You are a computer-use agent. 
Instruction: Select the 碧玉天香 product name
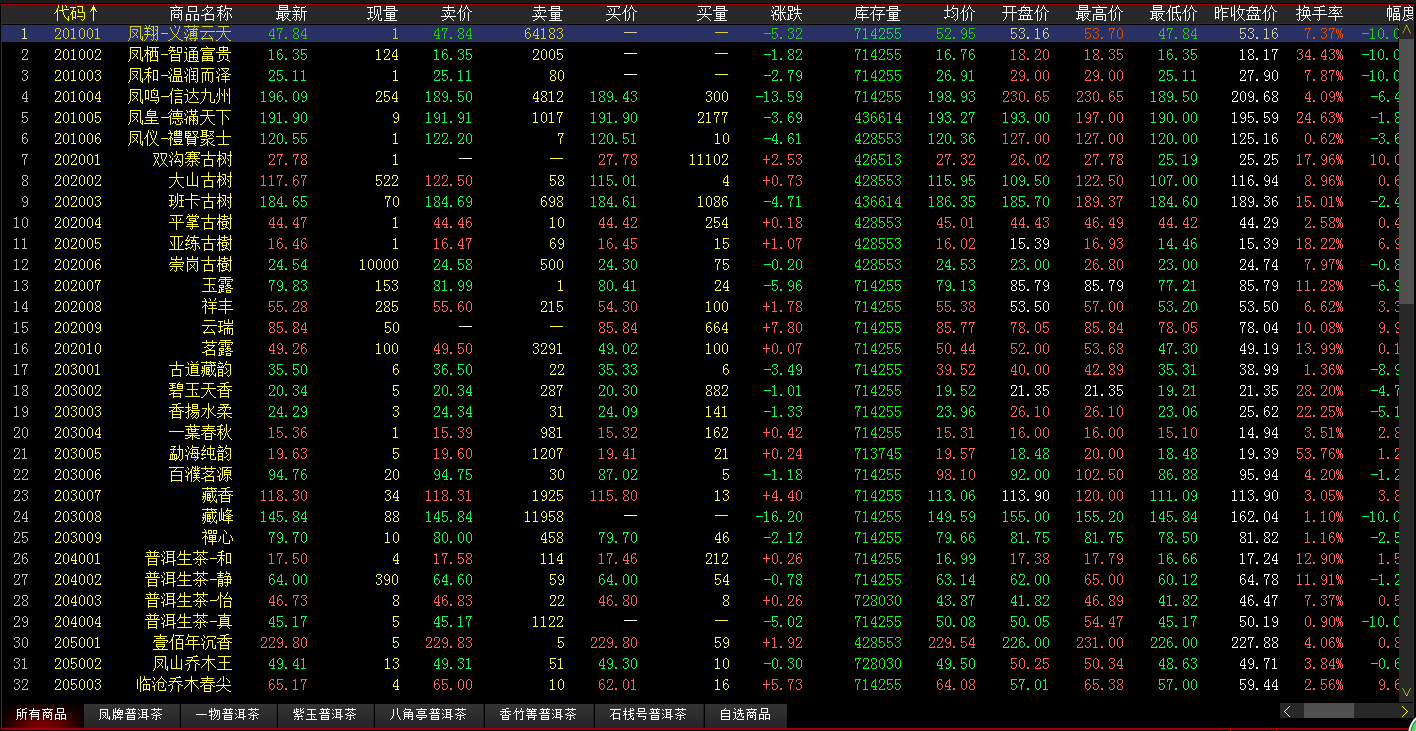click(201, 391)
